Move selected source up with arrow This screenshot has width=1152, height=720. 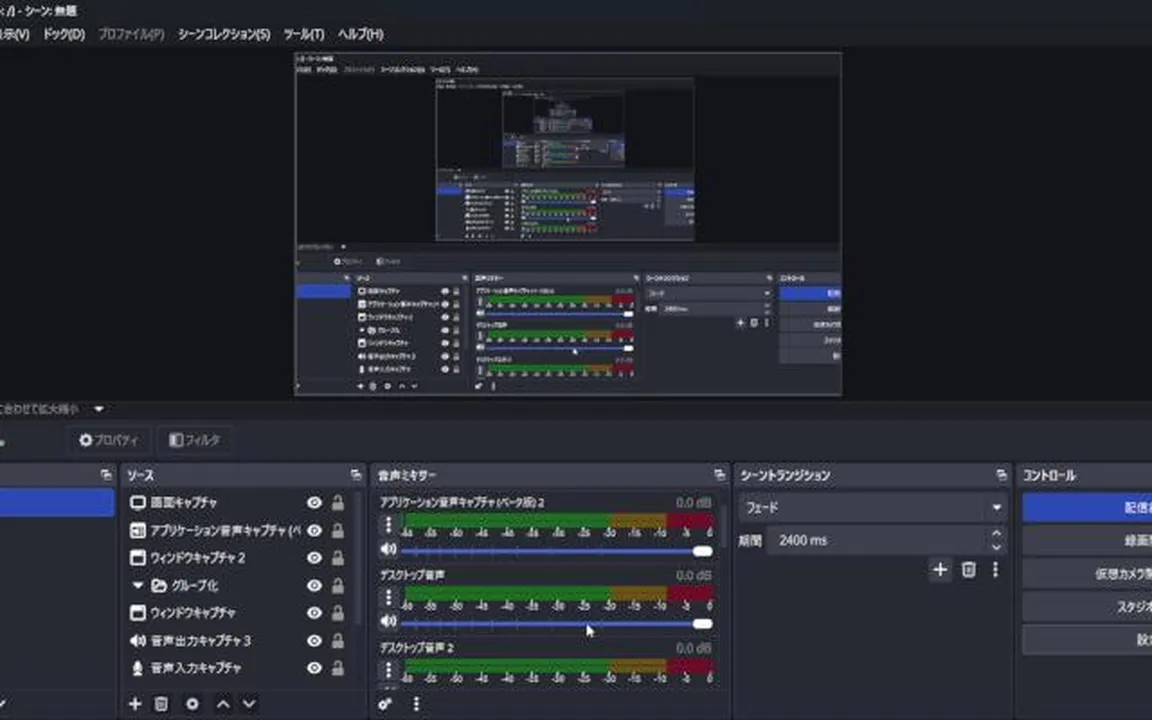(223, 704)
